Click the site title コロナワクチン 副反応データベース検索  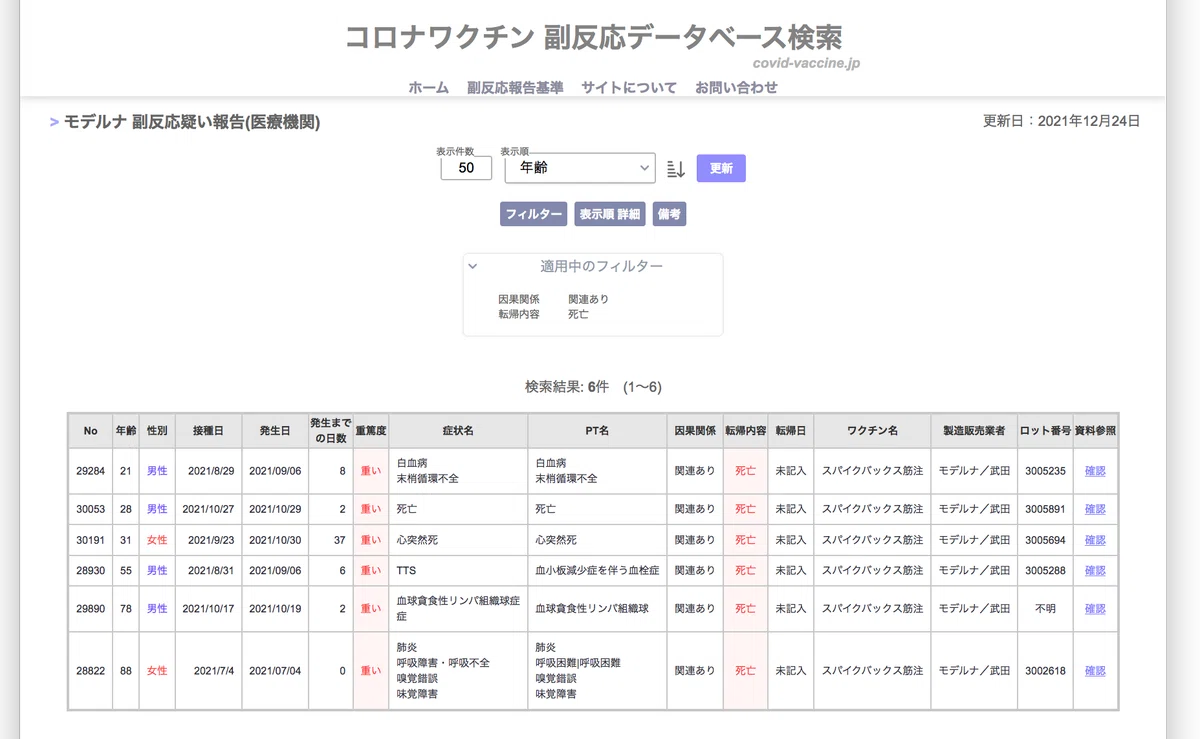(593, 37)
